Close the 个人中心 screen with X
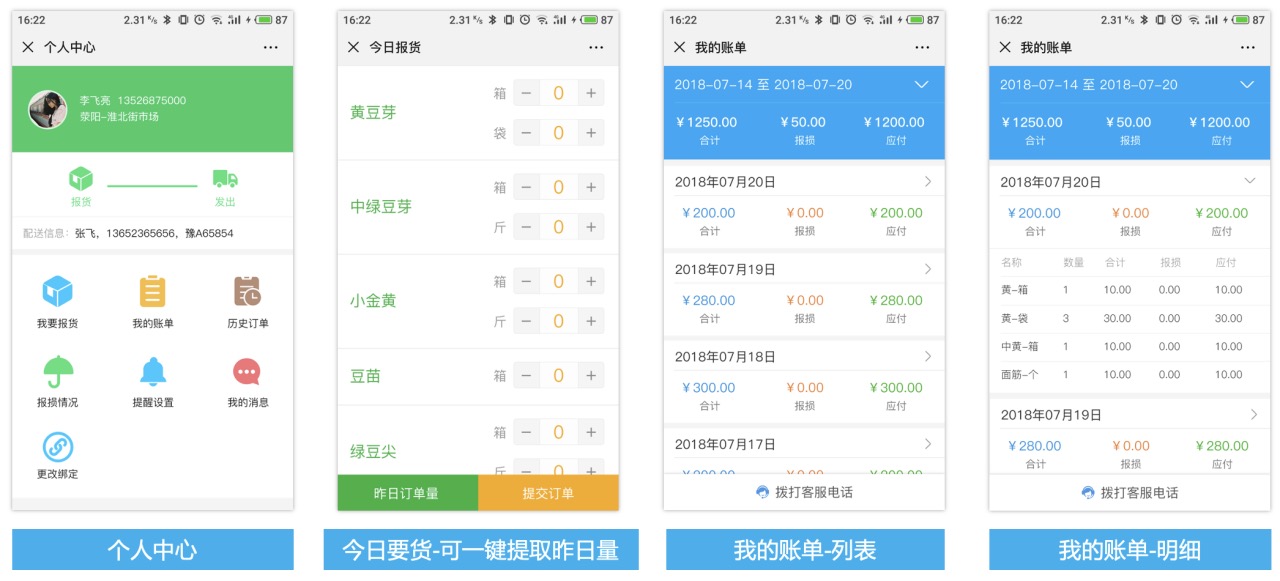 (28, 47)
